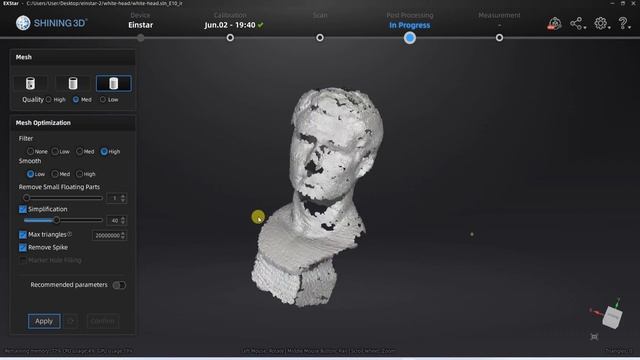Set Filter to Med
The width and height of the screenshot is (640, 360).
(80, 151)
